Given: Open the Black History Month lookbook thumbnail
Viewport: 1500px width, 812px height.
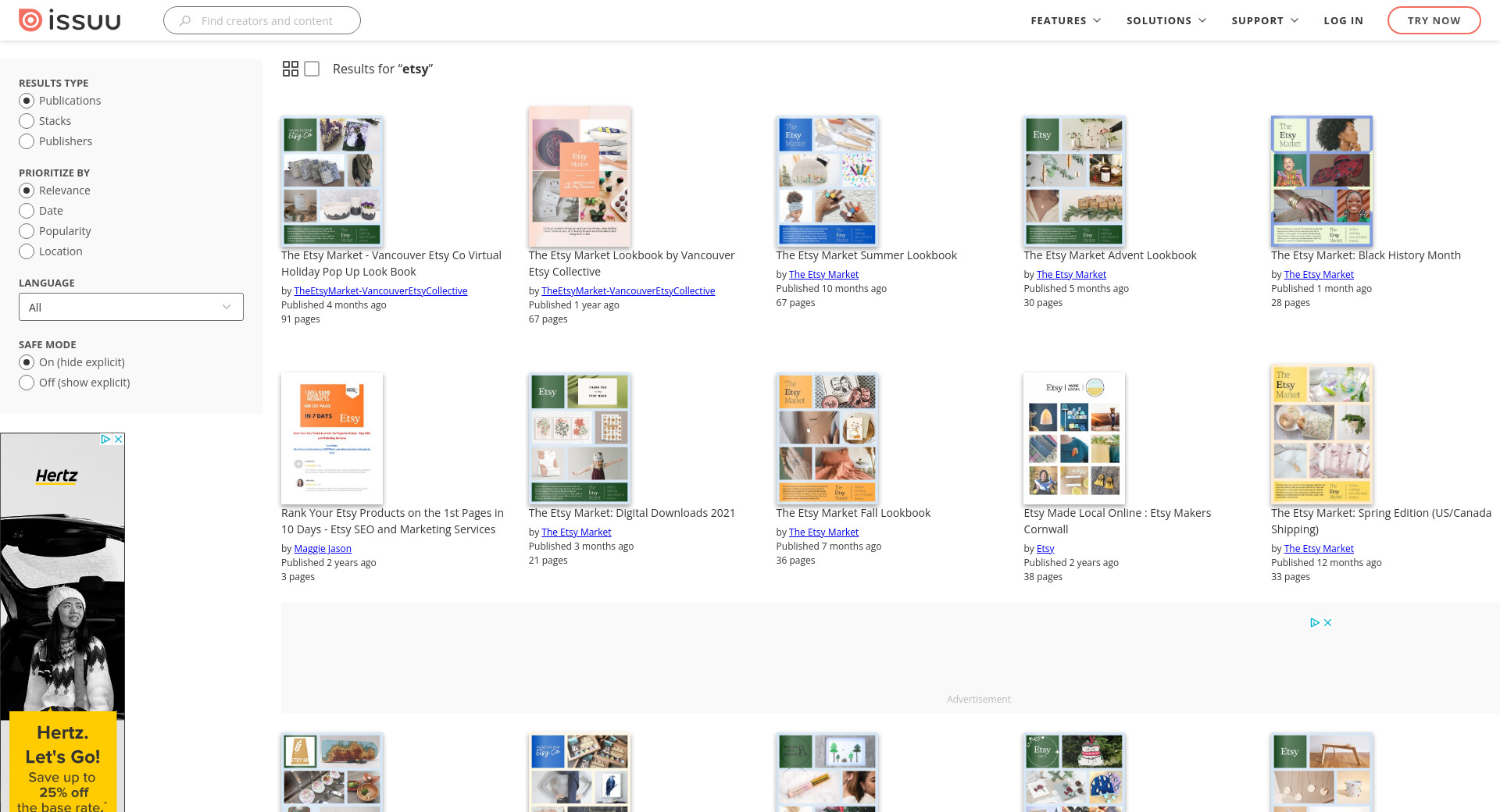Looking at the screenshot, I should pos(1321,181).
